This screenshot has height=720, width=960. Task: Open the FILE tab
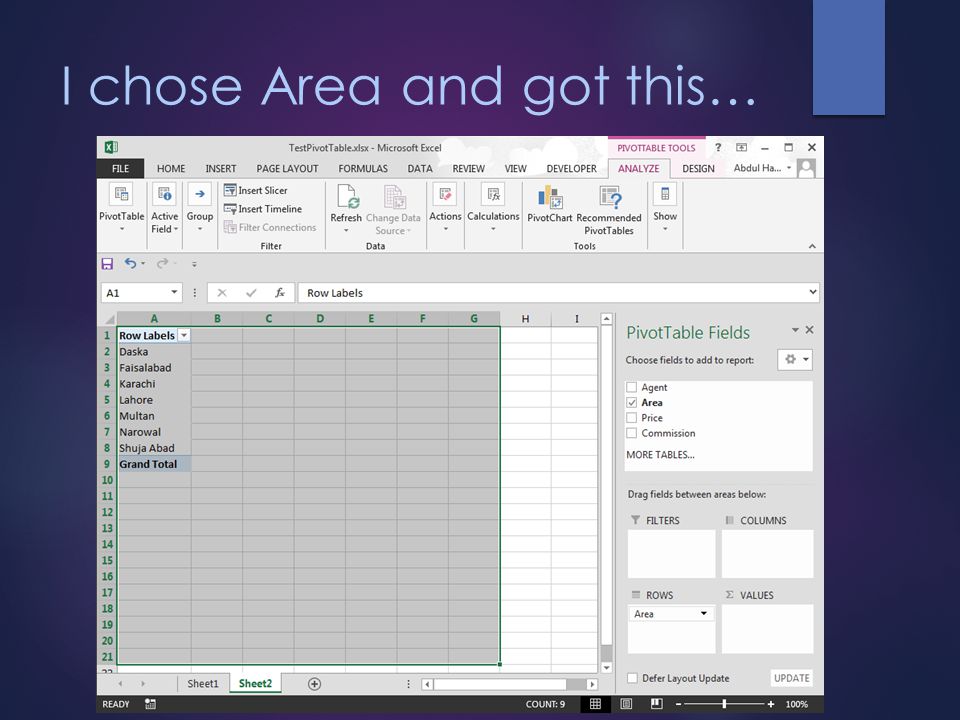(x=121, y=168)
